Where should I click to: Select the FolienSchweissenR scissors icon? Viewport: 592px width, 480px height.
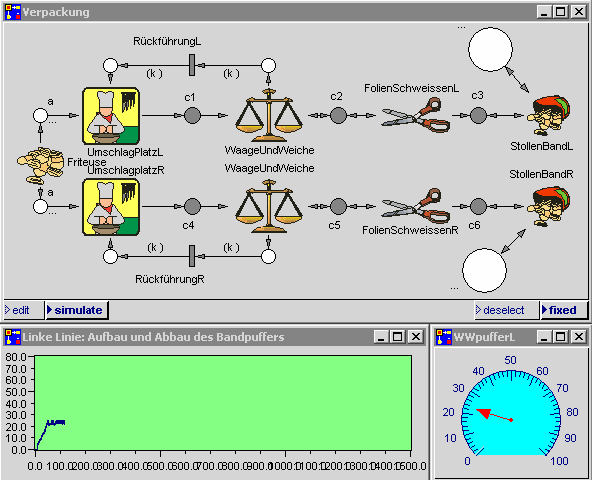pyautogui.click(x=416, y=206)
